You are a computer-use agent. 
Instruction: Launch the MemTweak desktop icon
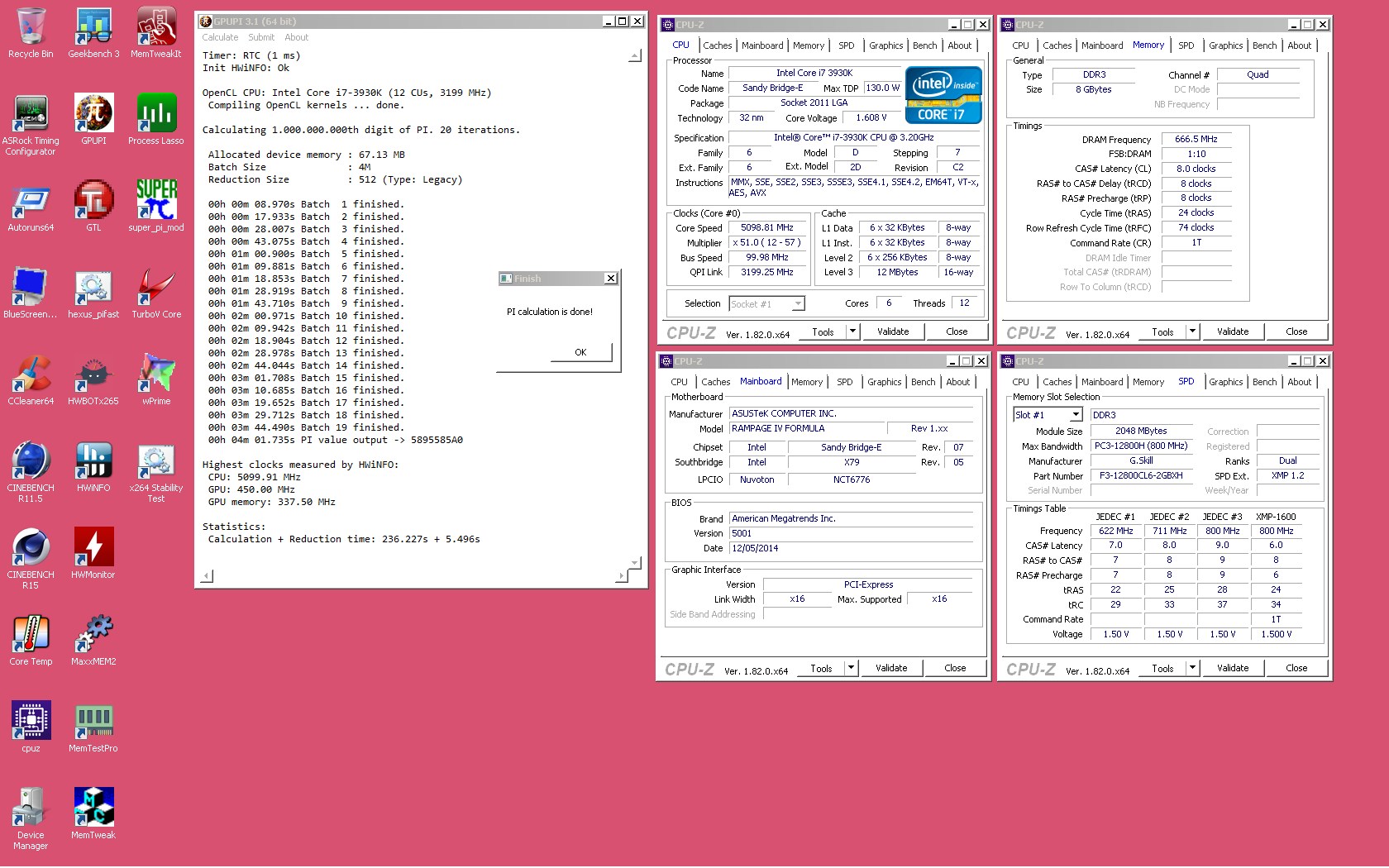click(93, 814)
